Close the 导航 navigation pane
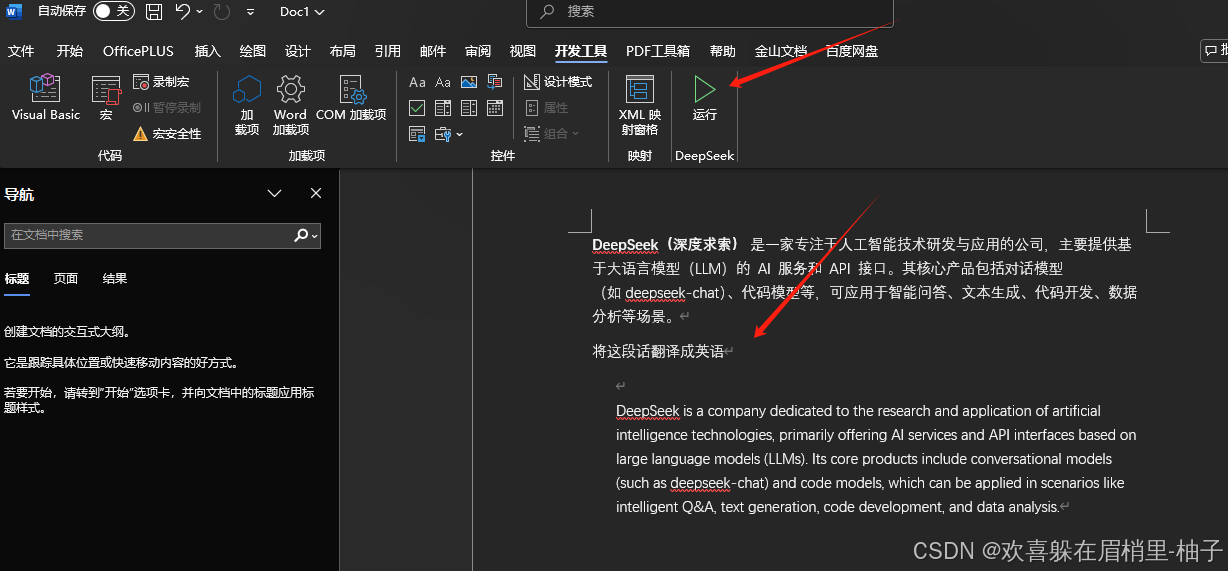Image resolution: width=1228 pixels, height=571 pixels. coord(316,193)
